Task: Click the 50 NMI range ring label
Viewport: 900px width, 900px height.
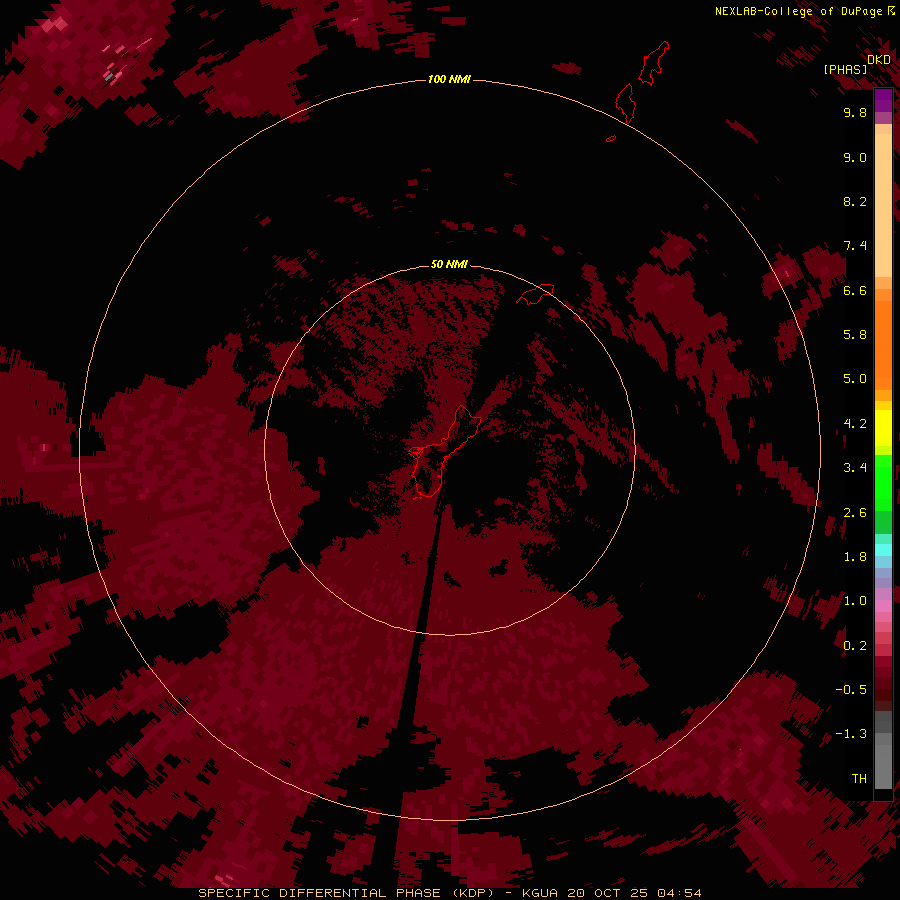Action: click(449, 264)
